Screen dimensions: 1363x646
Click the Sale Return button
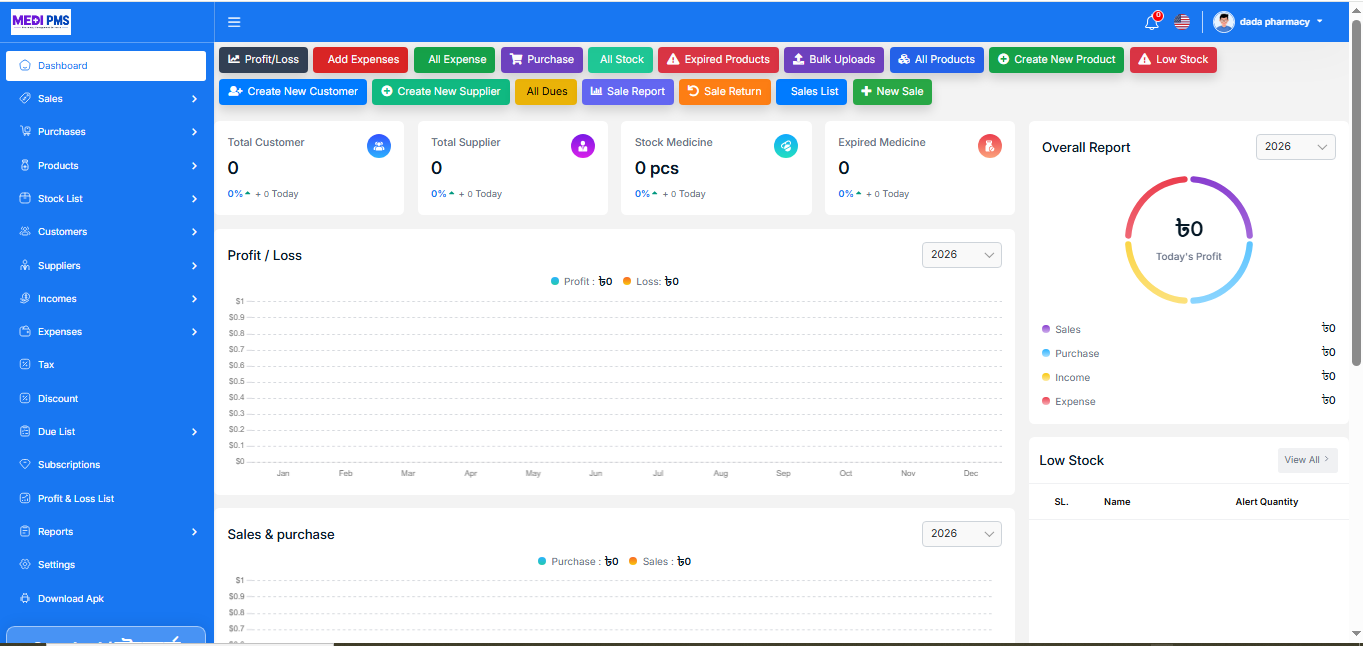point(725,92)
